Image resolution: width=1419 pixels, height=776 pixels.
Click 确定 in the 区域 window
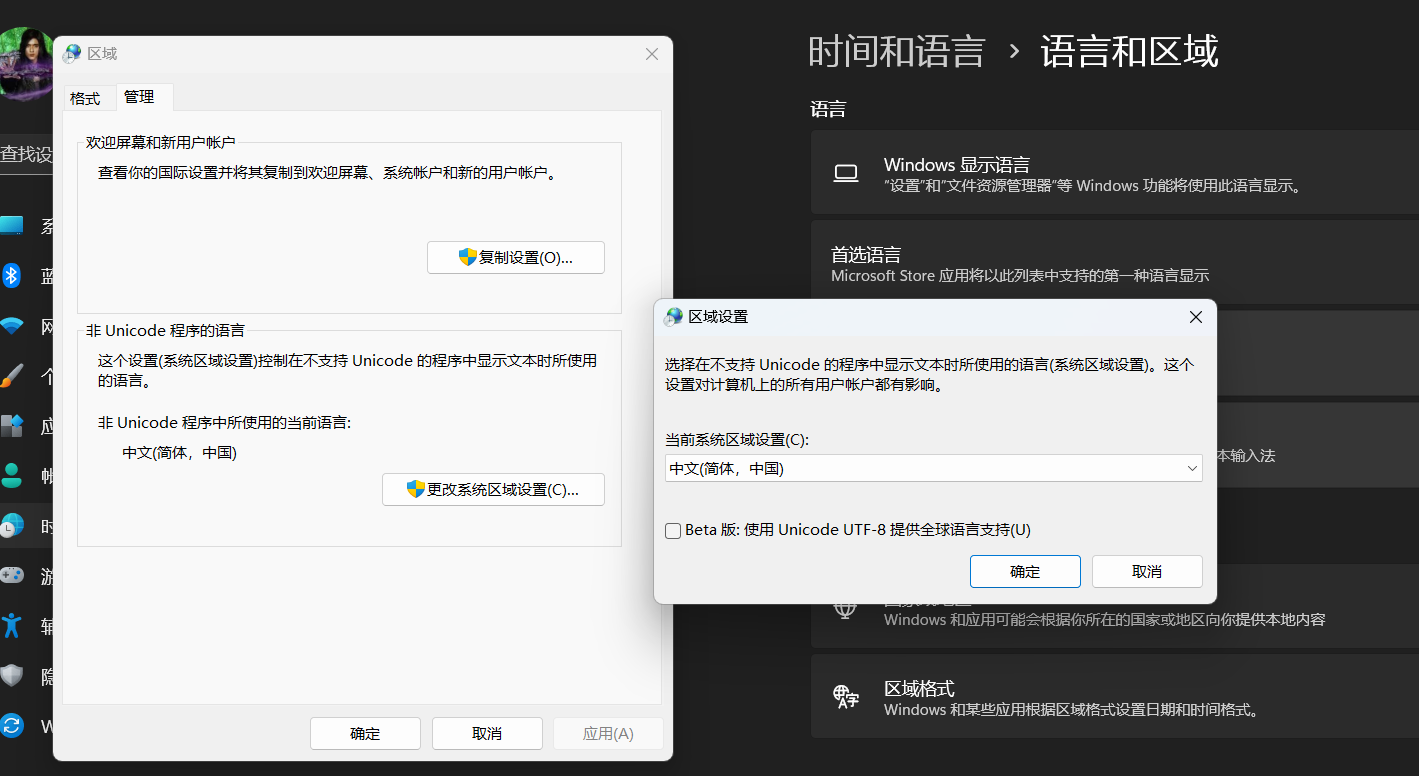click(x=365, y=733)
